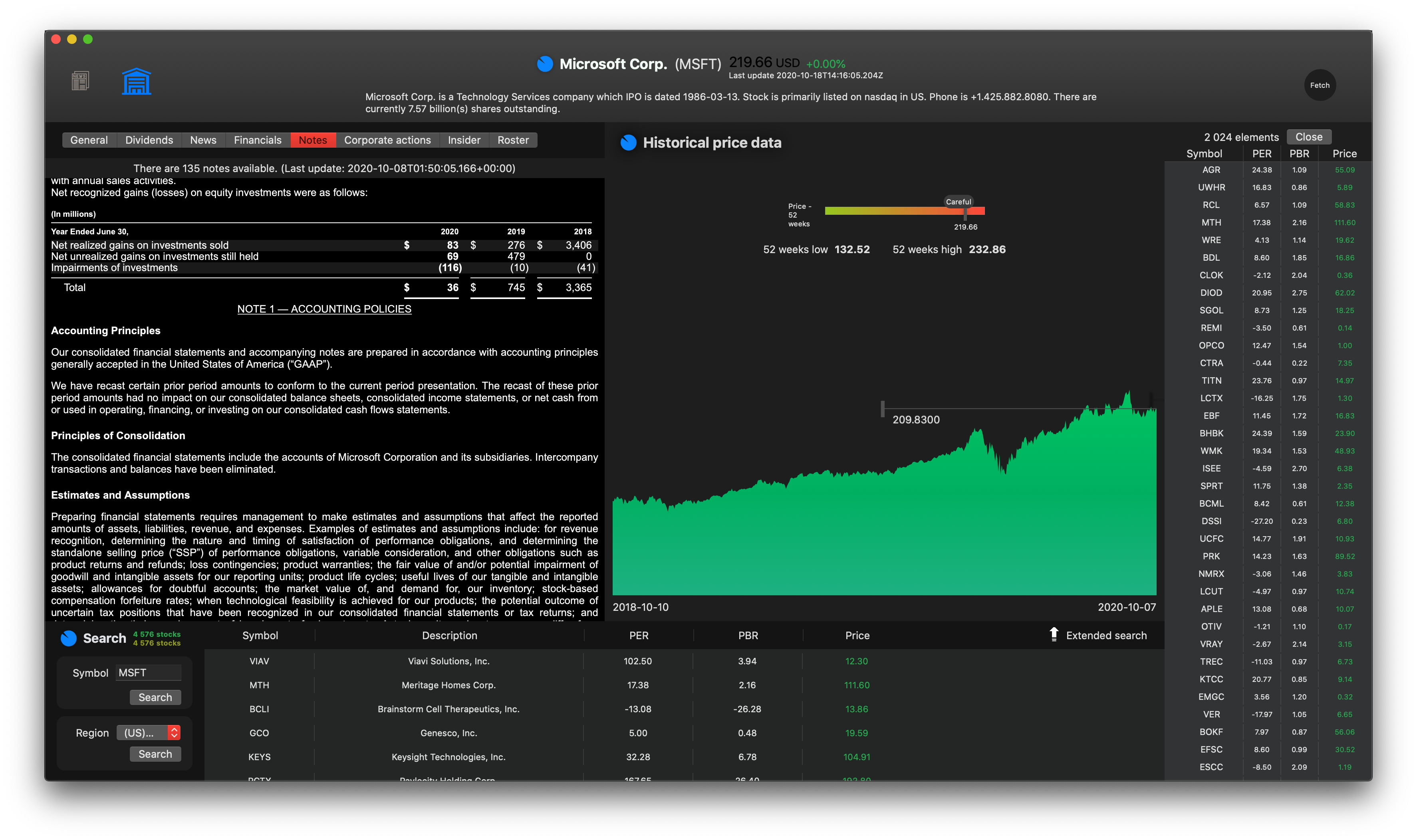The width and height of the screenshot is (1417, 840).
Task: Click the 52 weeks price range bar
Action: tap(905, 210)
